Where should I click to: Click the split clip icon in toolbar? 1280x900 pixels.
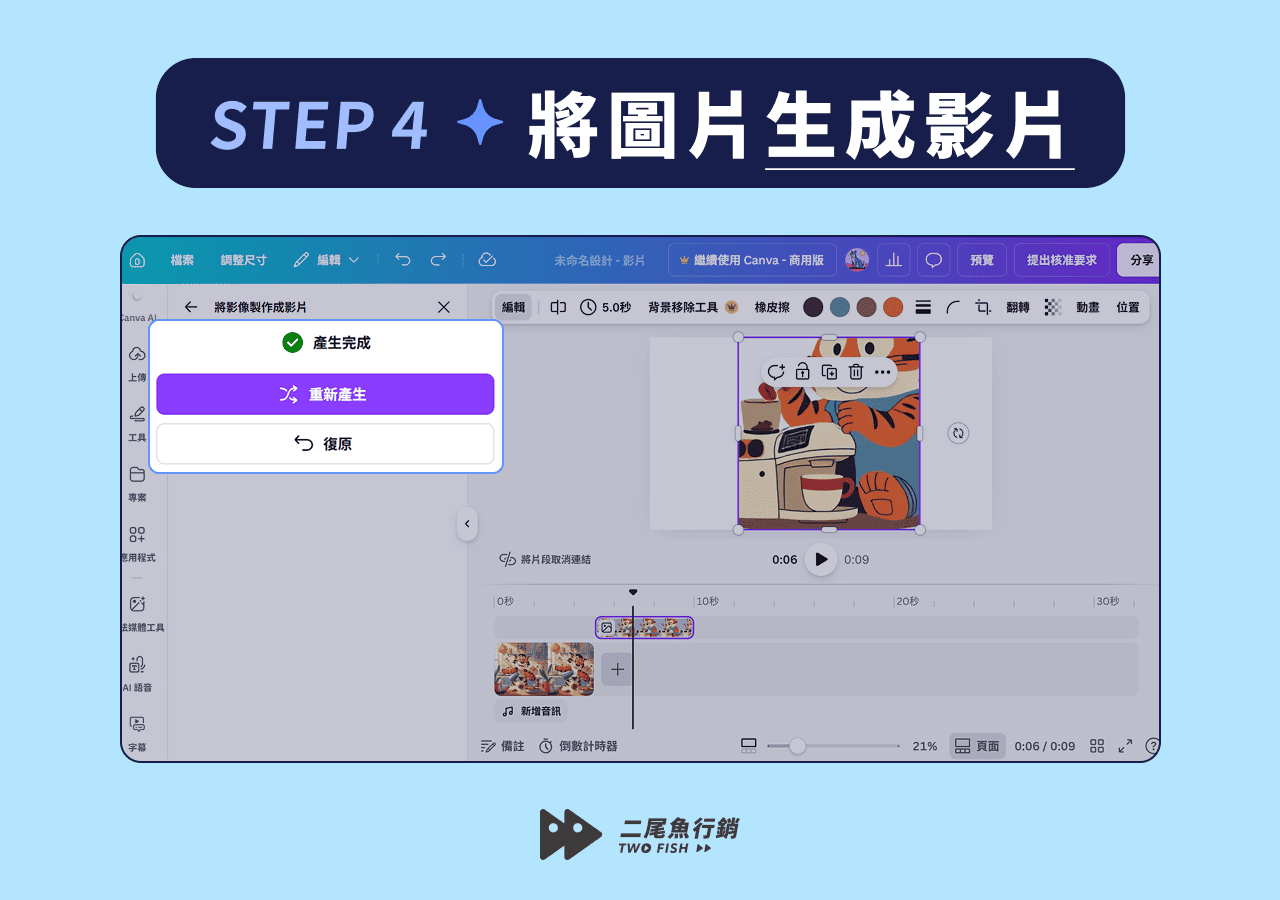558,307
